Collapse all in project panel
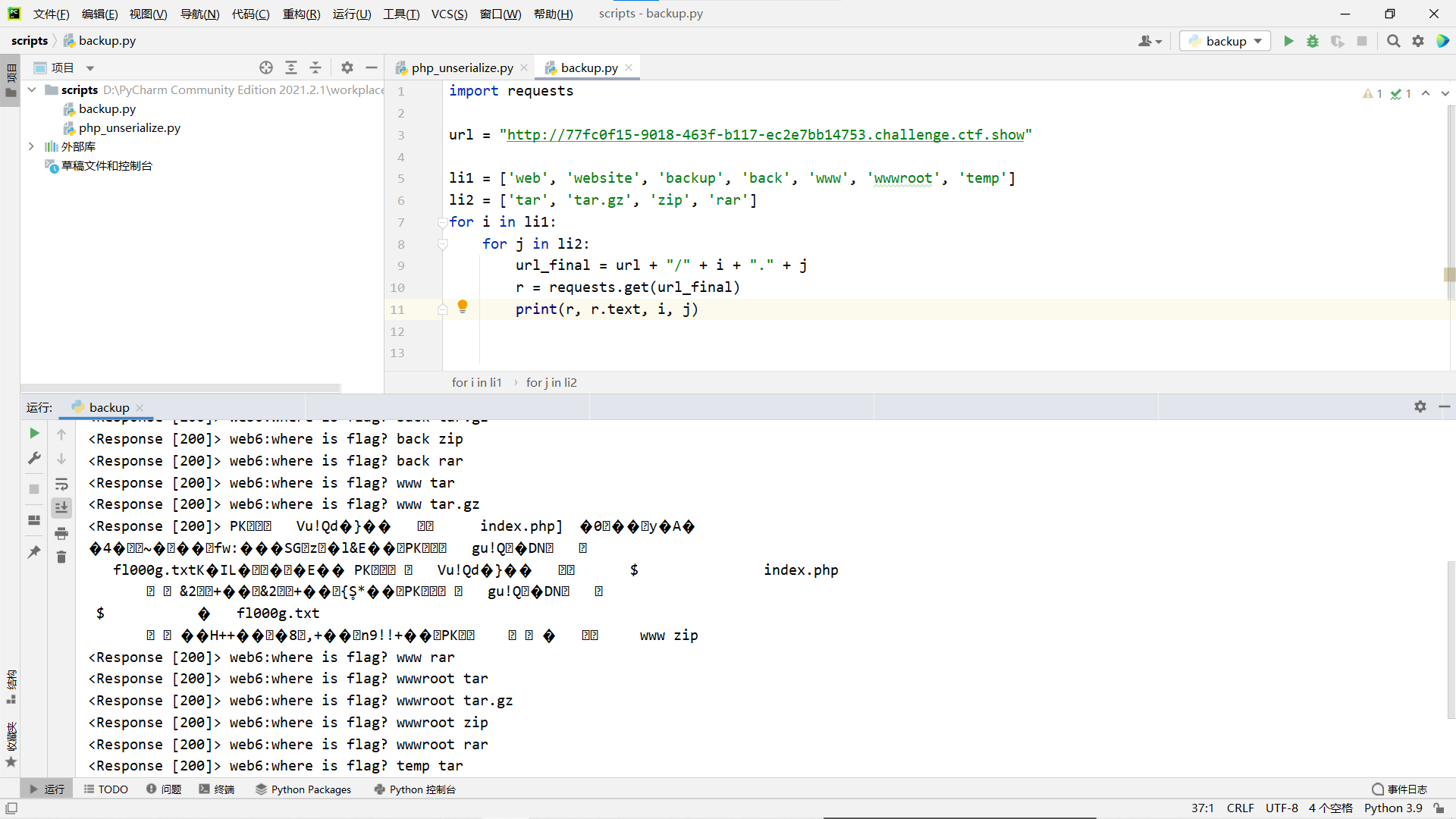Image resolution: width=1456 pixels, height=819 pixels. click(315, 67)
